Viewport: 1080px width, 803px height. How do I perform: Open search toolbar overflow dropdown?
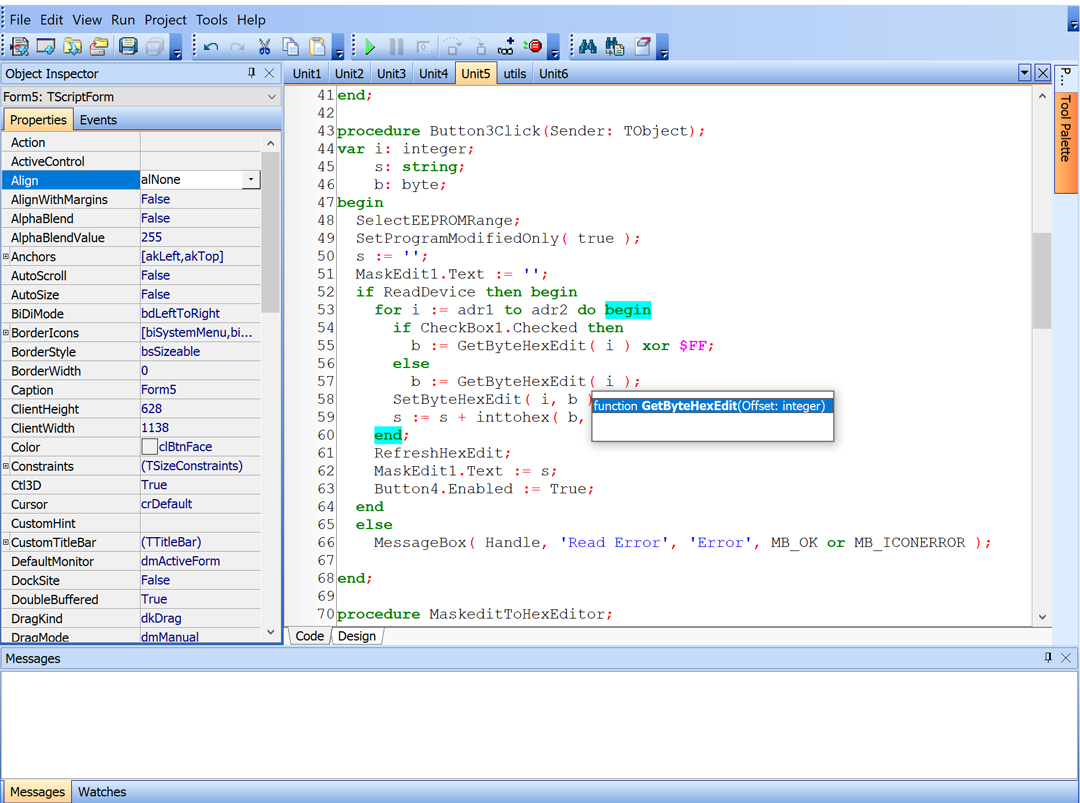663,48
